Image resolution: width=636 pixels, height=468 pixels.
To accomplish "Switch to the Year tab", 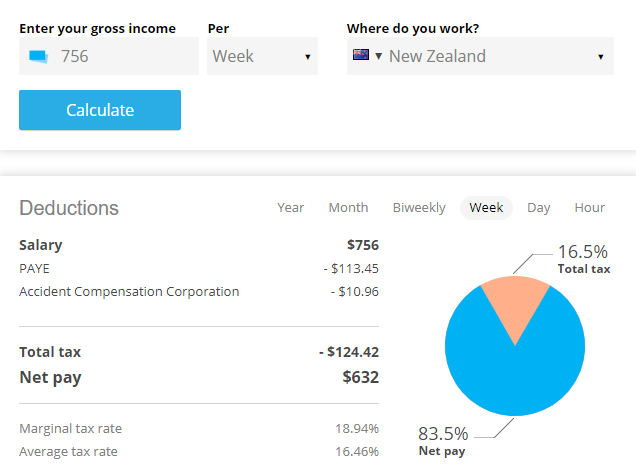I will 290,208.
